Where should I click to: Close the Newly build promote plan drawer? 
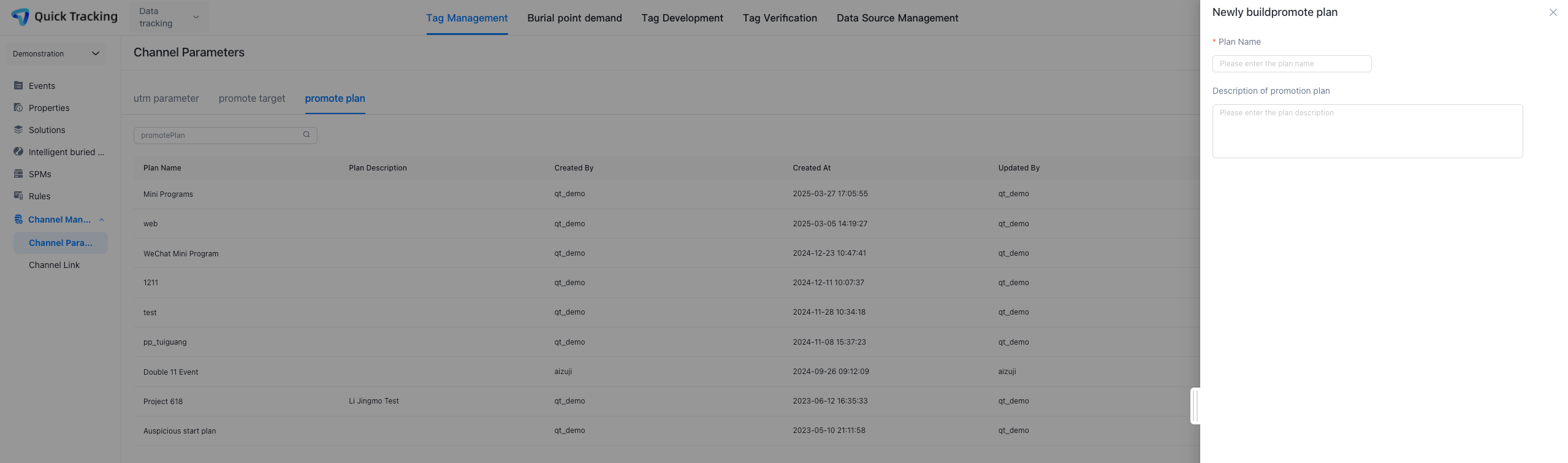(x=1553, y=12)
